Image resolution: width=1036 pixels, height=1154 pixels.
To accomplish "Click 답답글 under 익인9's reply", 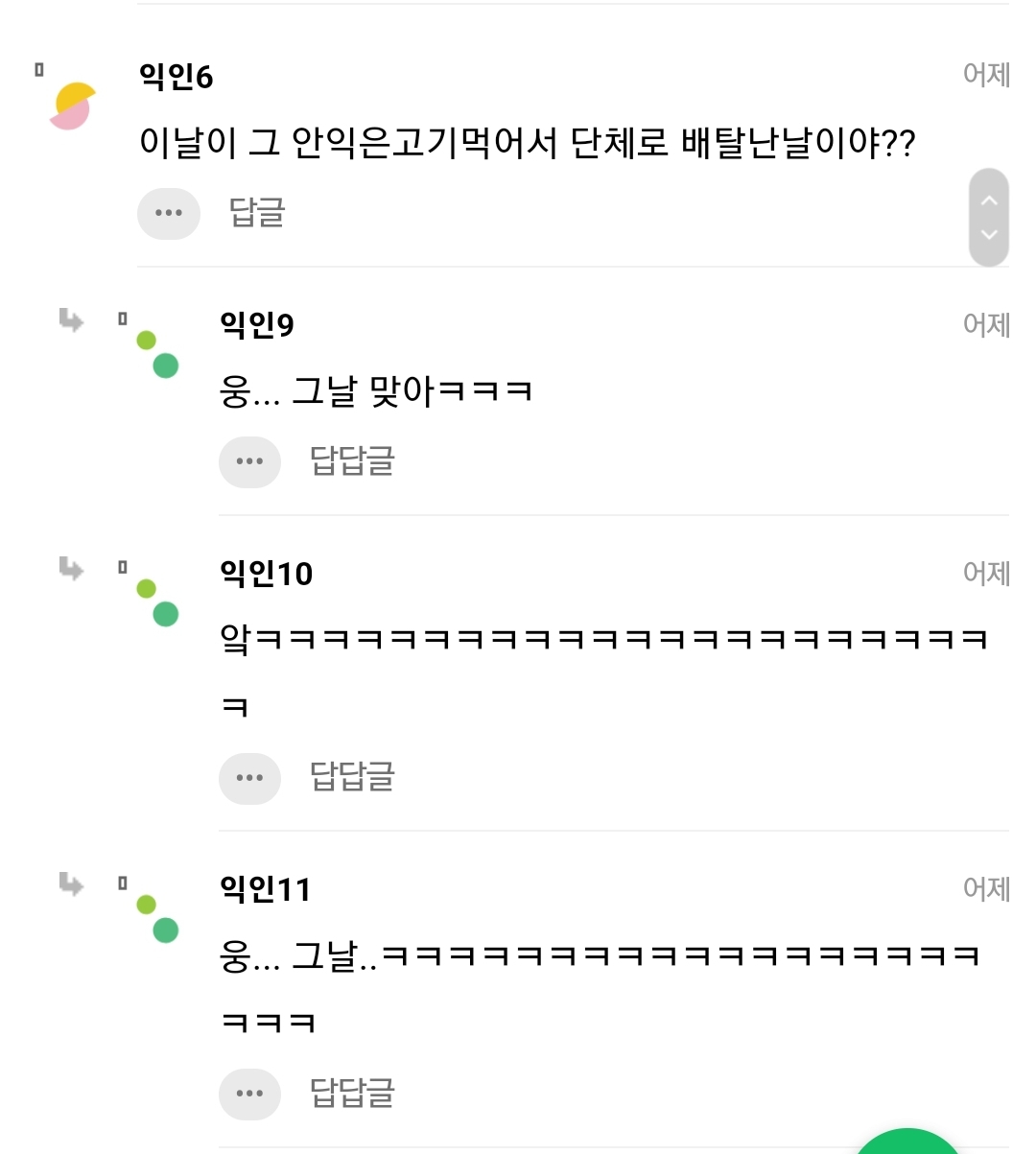I will (x=351, y=461).
